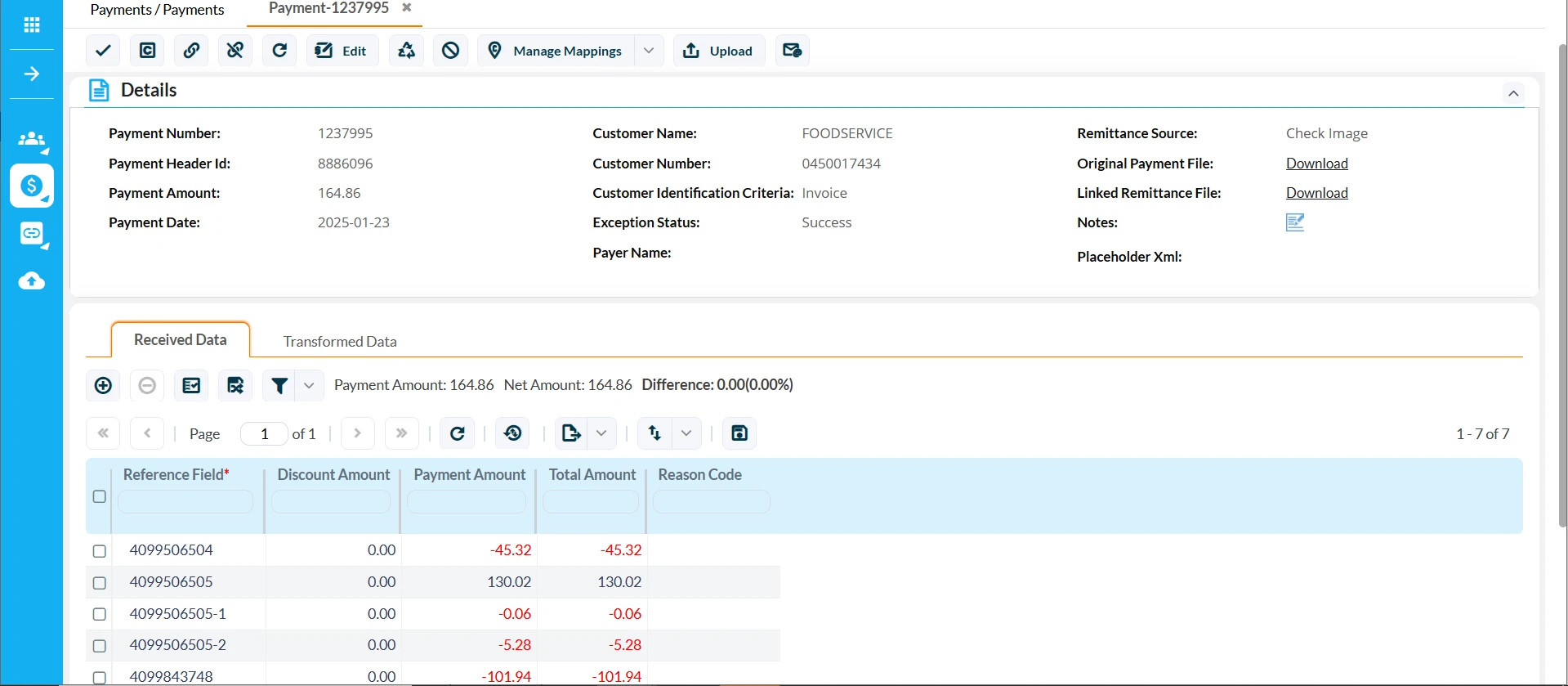Click the Reference Field filter box
Screen dimensions: 1568x686
[185, 502]
